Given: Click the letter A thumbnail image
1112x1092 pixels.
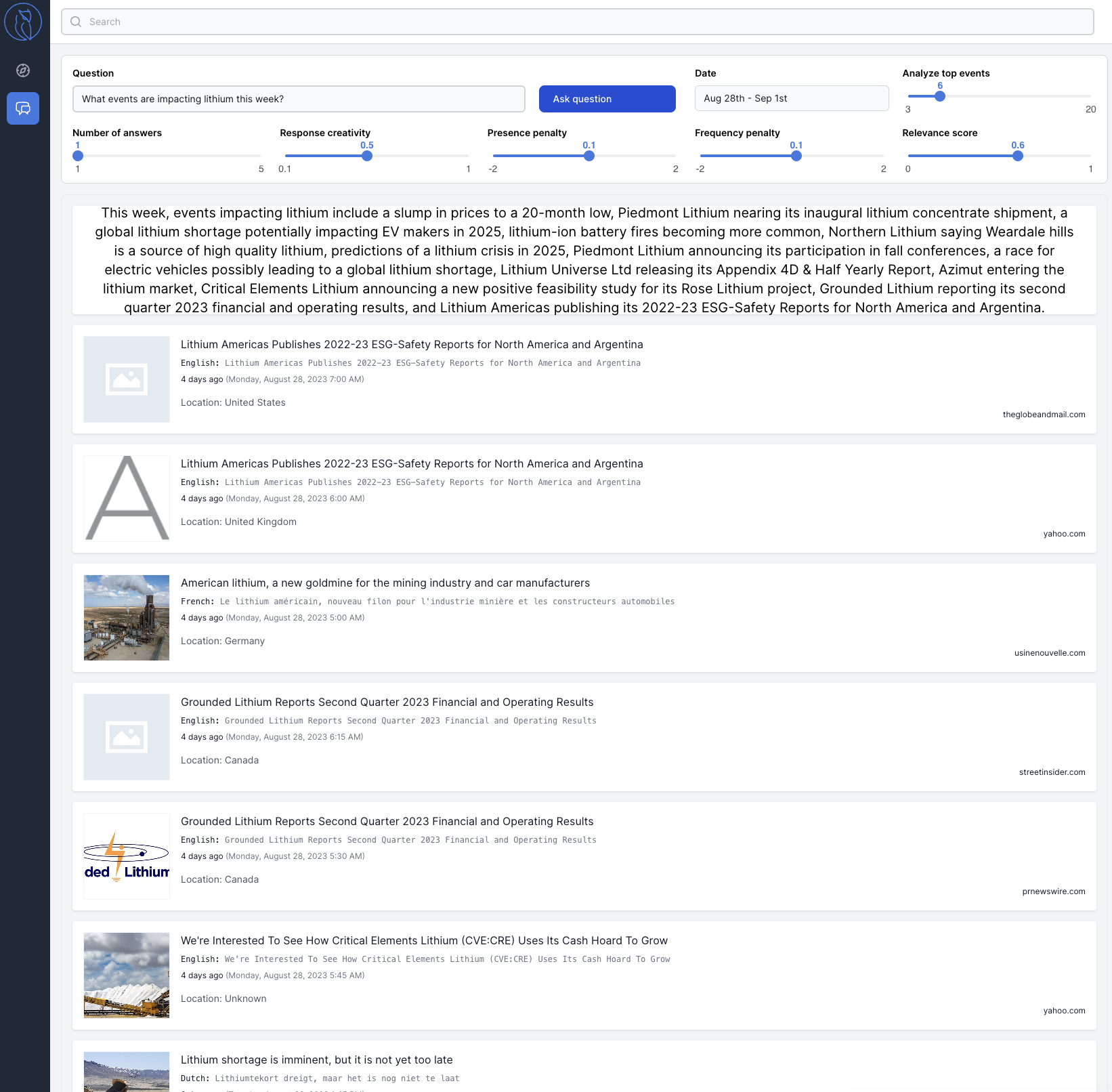Looking at the screenshot, I should 127,499.
